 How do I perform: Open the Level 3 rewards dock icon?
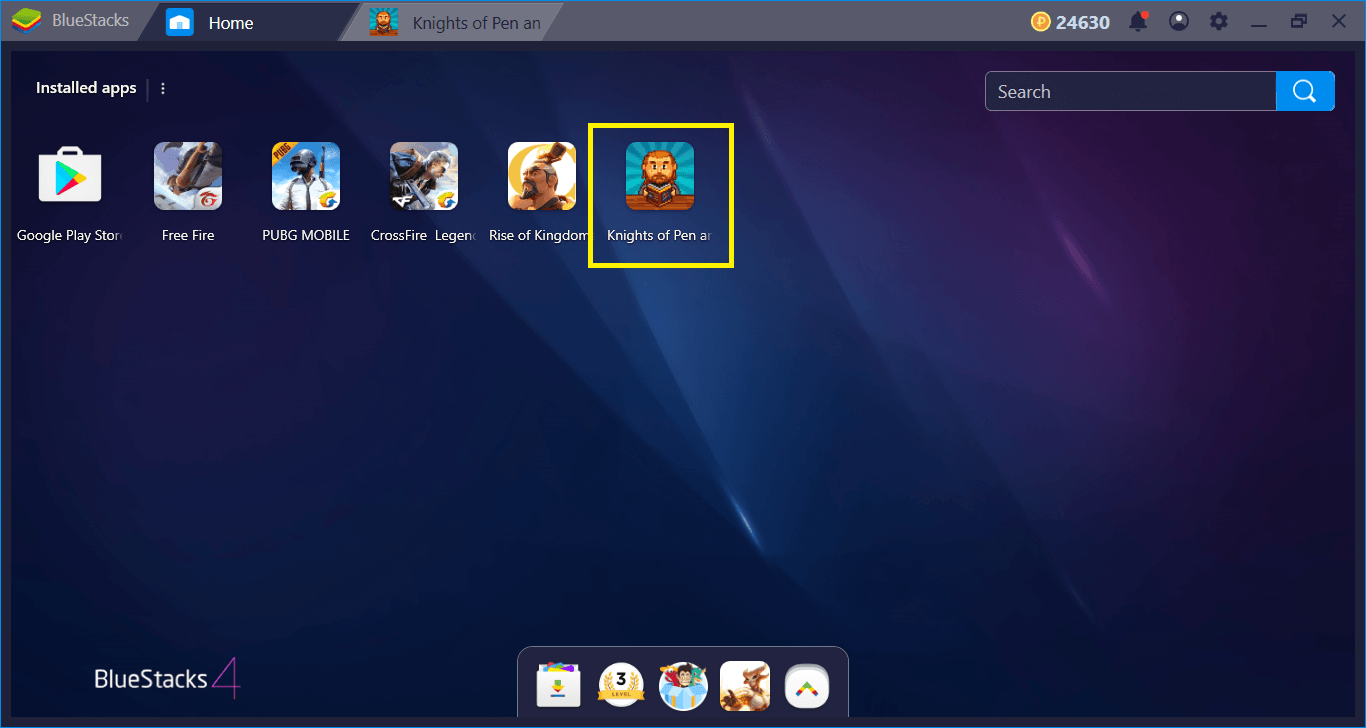pyautogui.click(x=621, y=686)
